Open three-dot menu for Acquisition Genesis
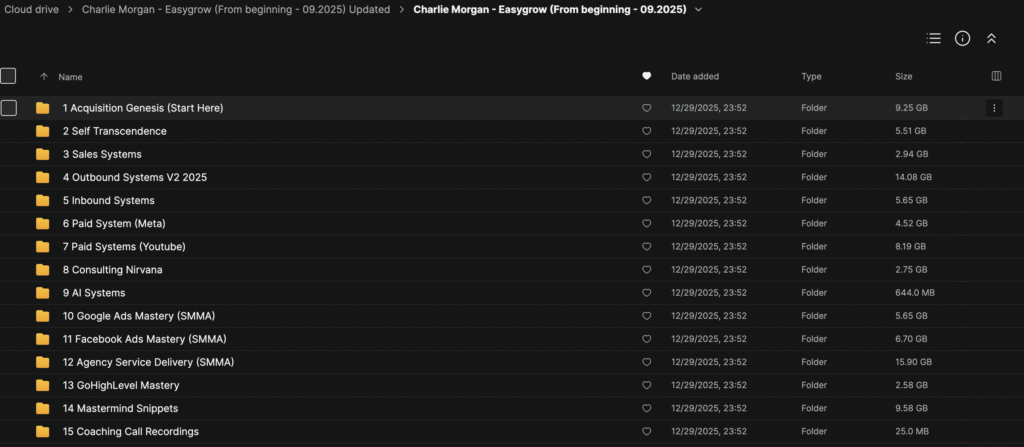Image resolution: width=1024 pixels, height=447 pixels. coord(994,108)
